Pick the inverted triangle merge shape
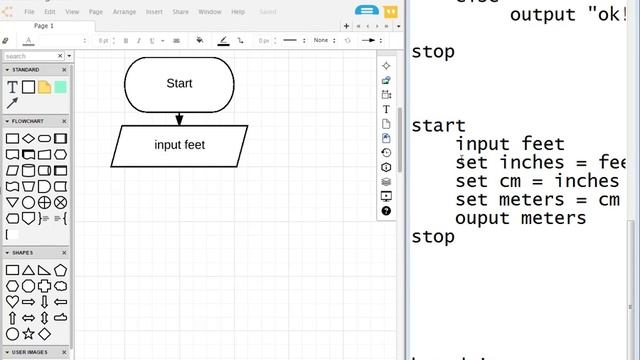Viewport: 640px width, 360px height. tap(12, 202)
